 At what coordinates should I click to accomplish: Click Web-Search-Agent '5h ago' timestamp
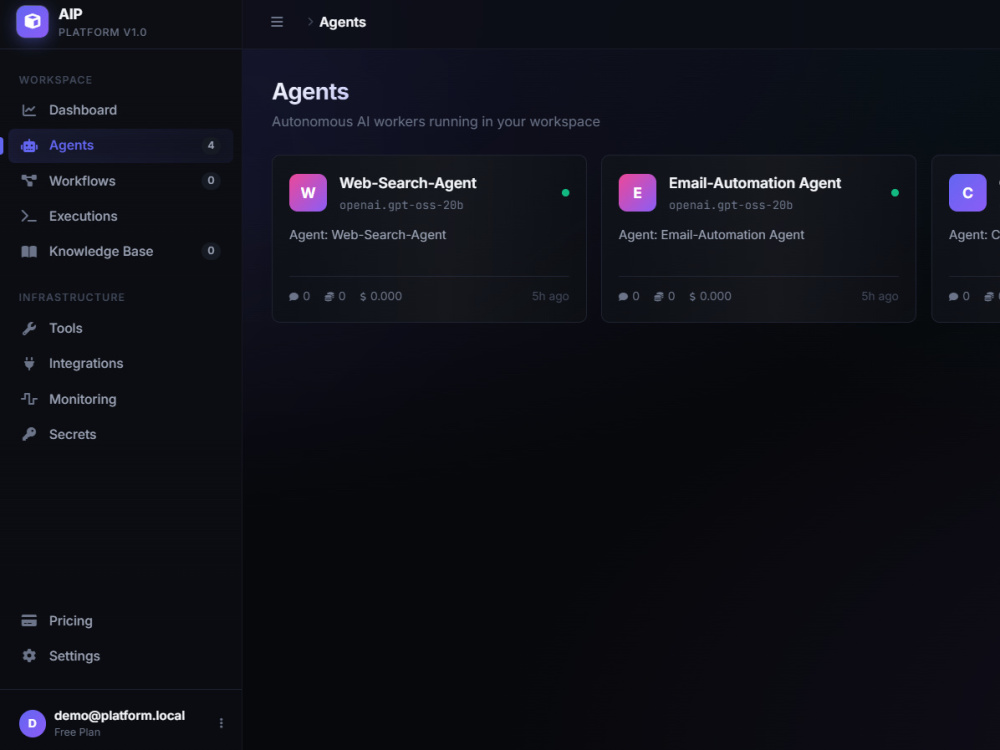point(550,297)
